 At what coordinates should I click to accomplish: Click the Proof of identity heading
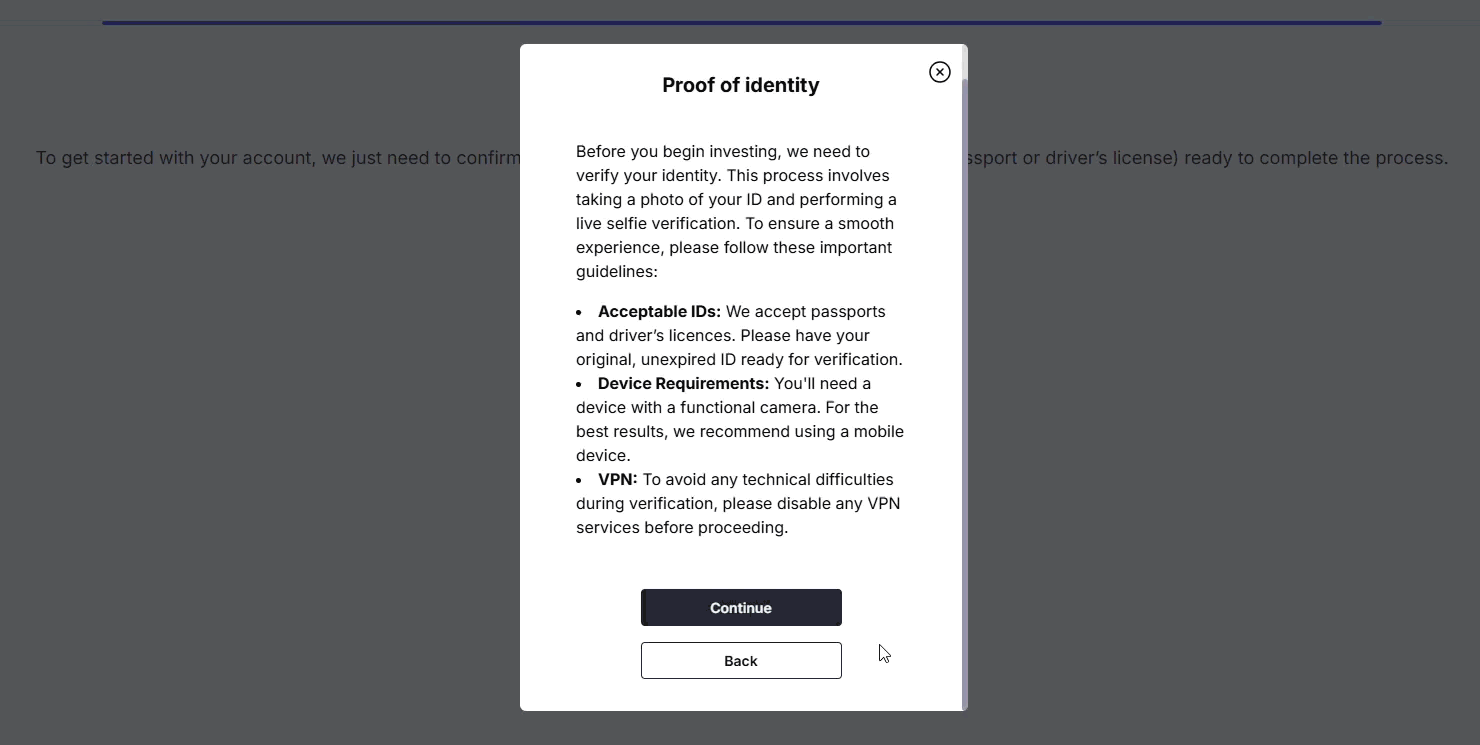click(740, 85)
